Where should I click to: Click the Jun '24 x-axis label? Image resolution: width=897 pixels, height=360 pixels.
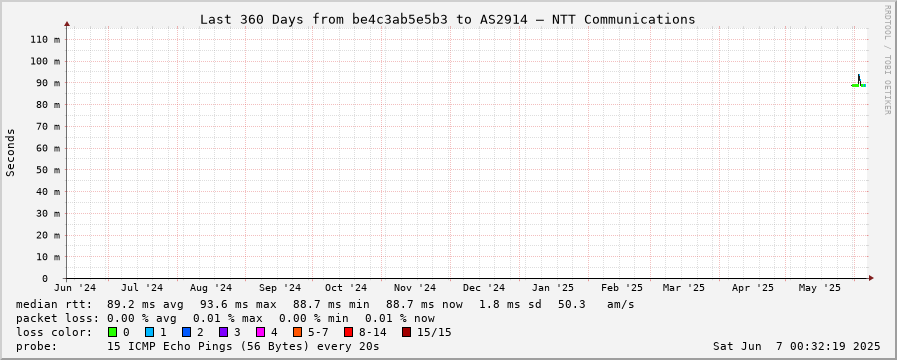pos(76,288)
